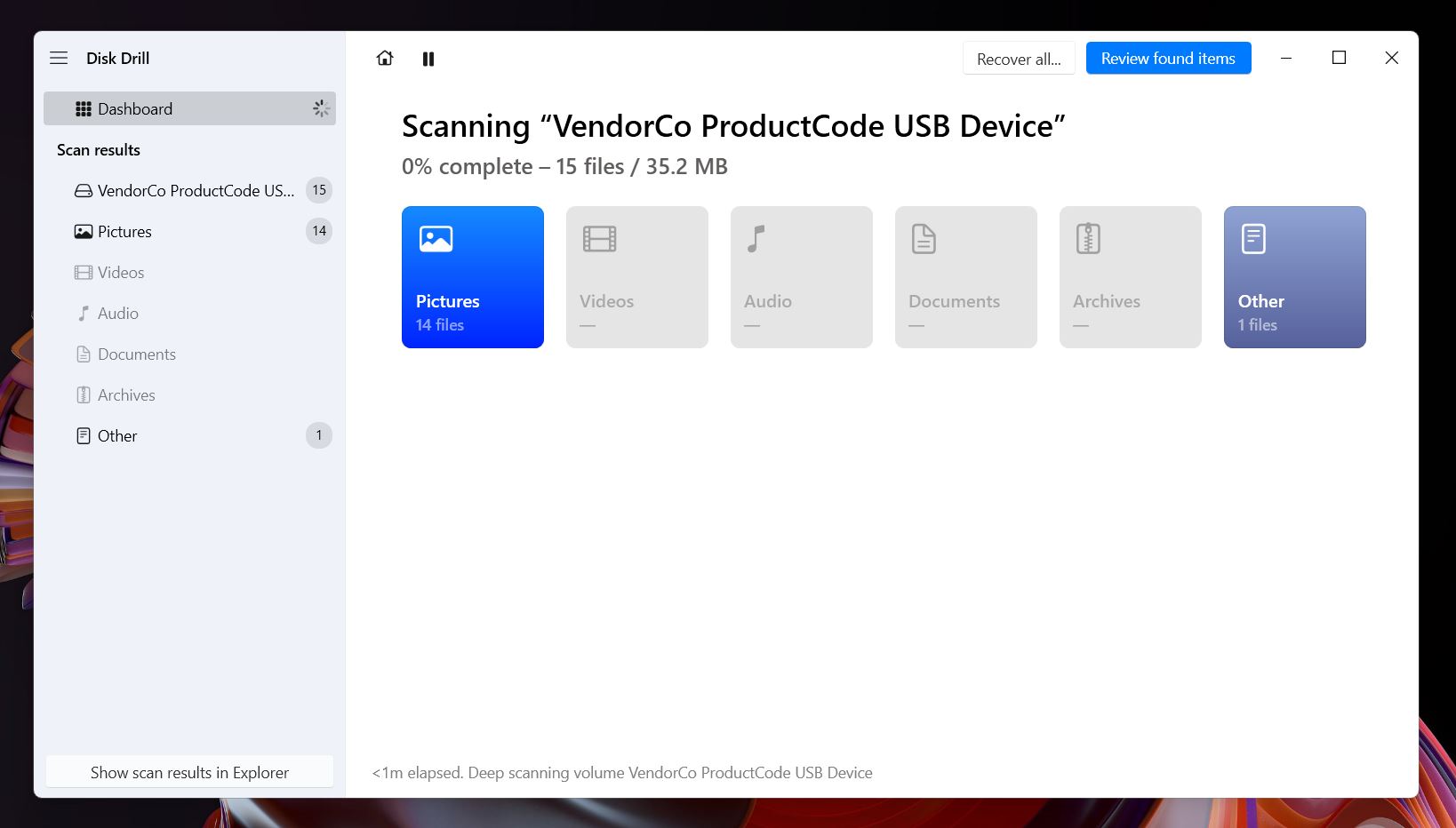The image size is (1456, 828).
Task: Click the 0% complete progress text
Action: [x=564, y=166]
